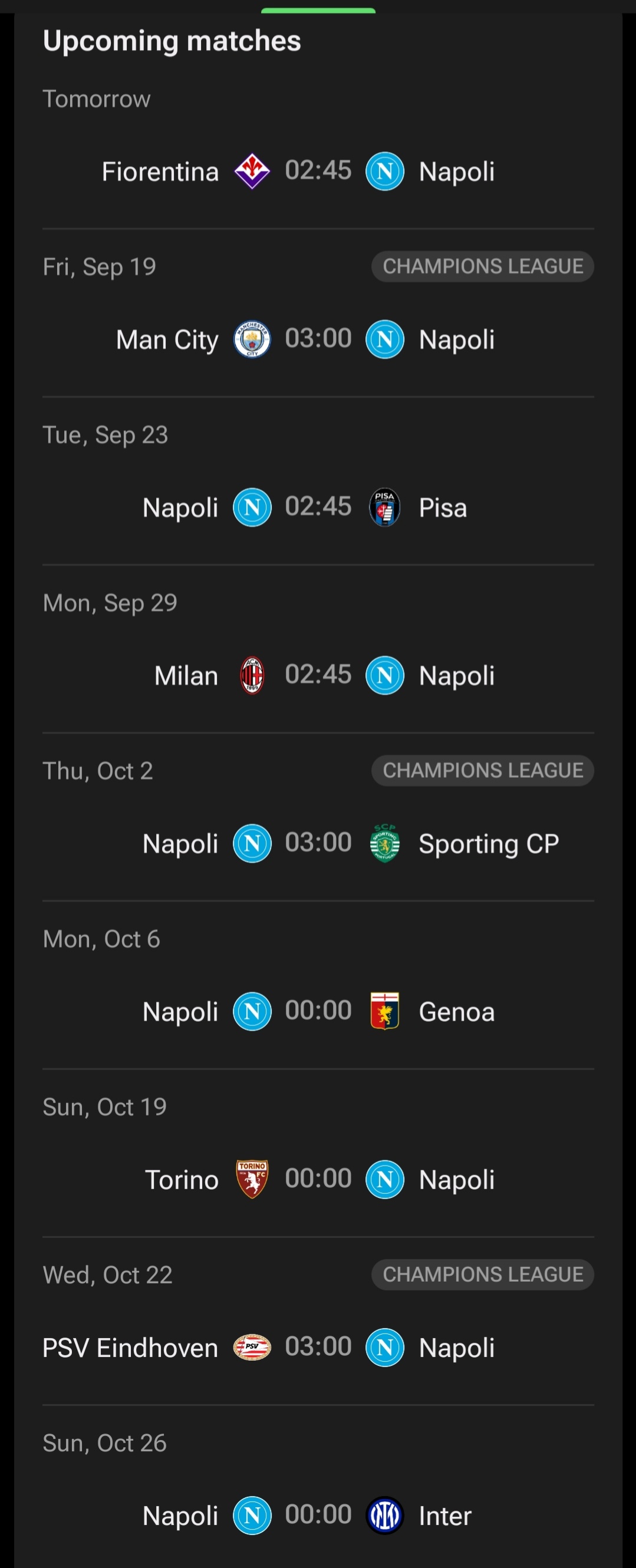Open the Man City team name
The width and height of the screenshot is (636, 1568).
(167, 339)
